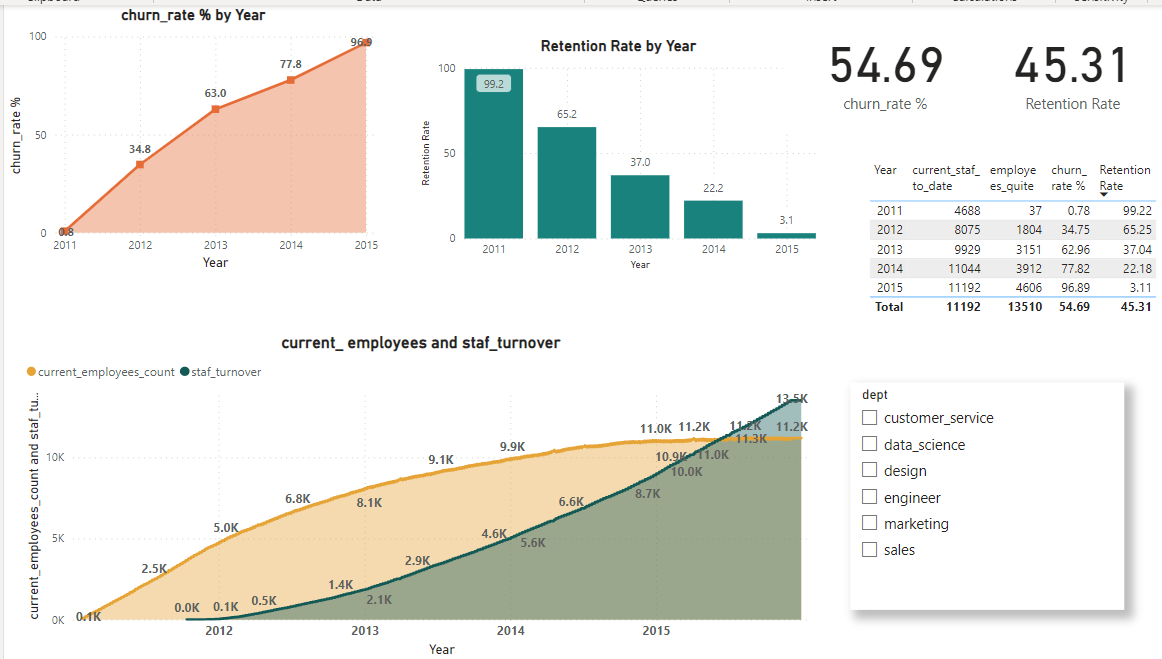The width and height of the screenshot is (1162, 659).
Task: Select the 2011 bar in Retention Rate chart
Action: (x=491, y=150)
